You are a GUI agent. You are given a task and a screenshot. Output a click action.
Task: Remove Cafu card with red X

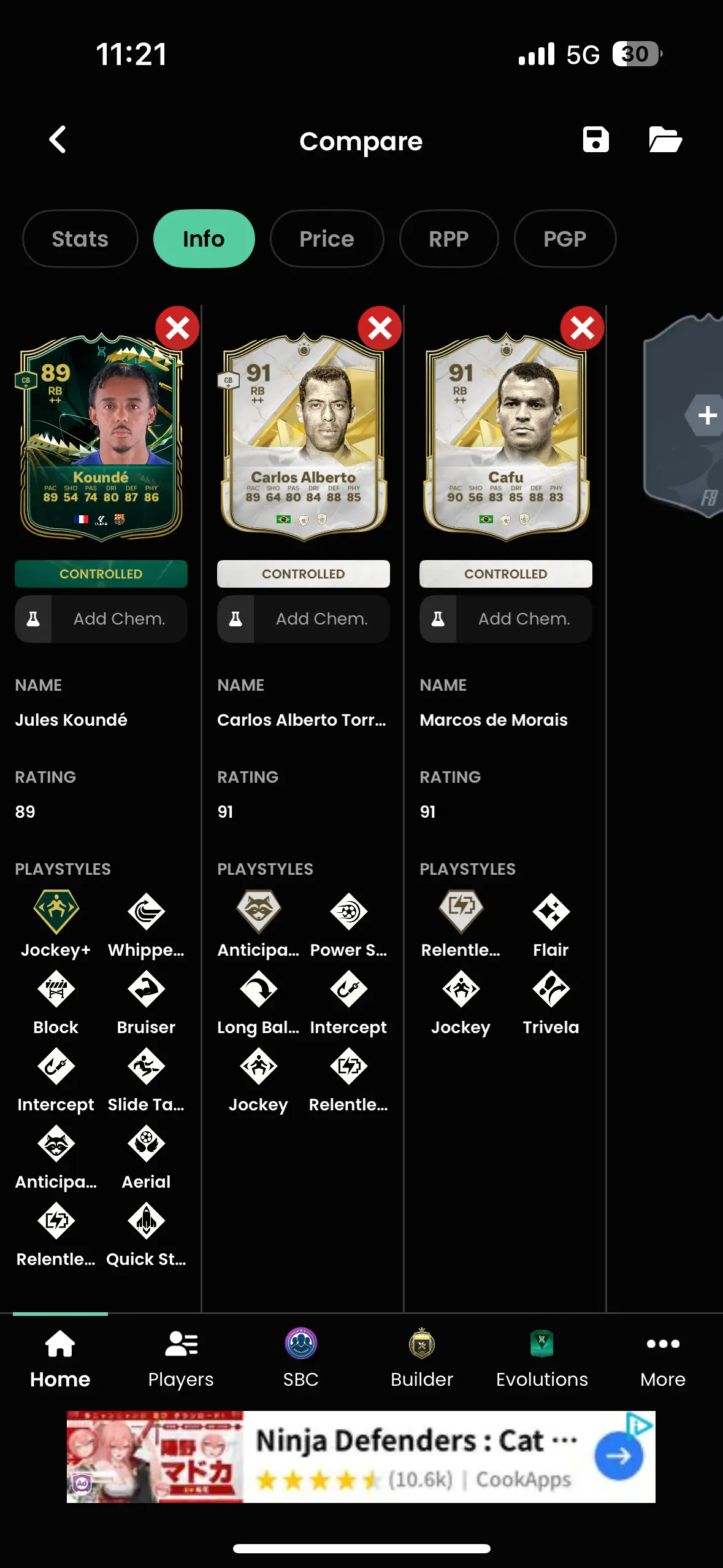pos(582,328)
